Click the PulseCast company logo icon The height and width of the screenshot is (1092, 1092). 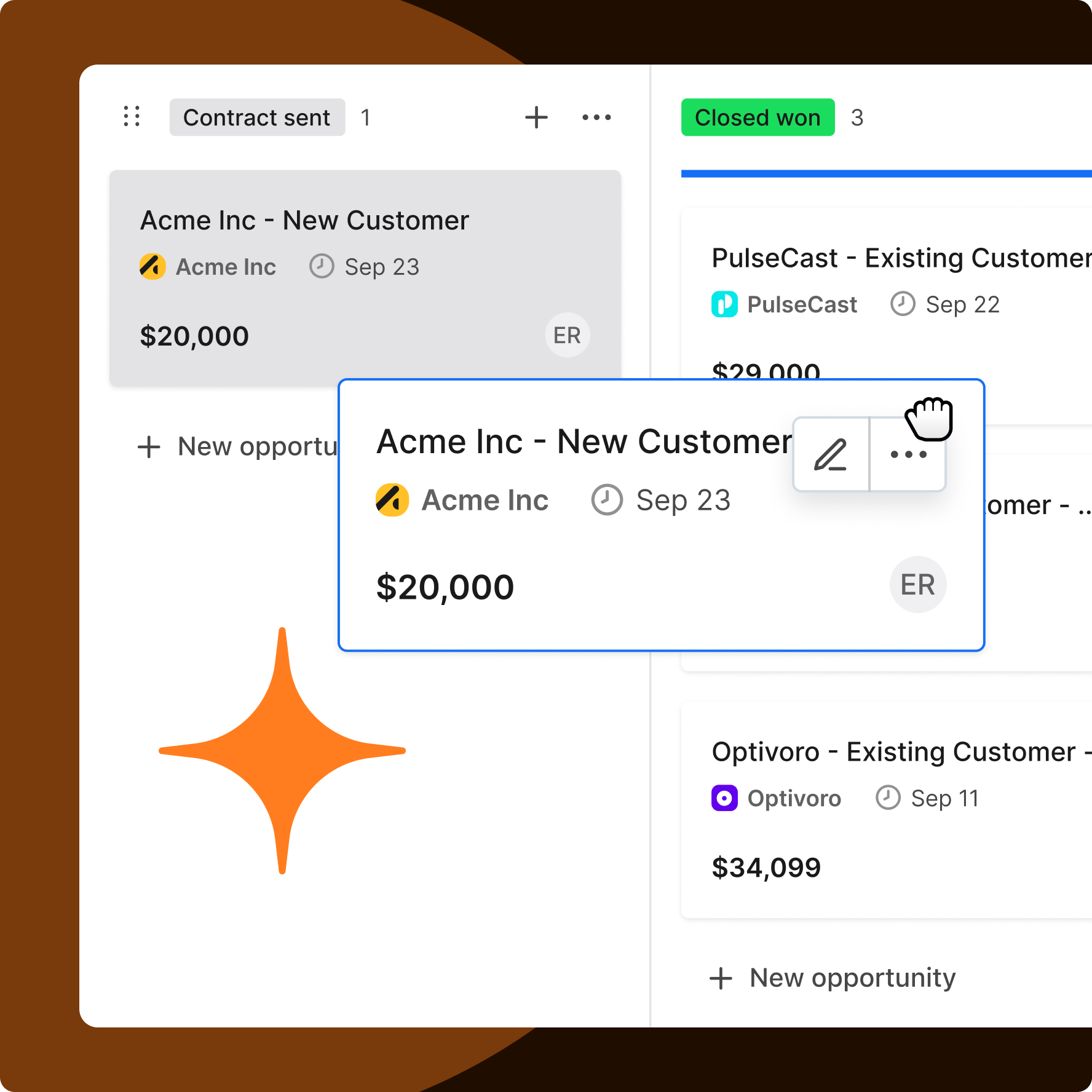724,304
